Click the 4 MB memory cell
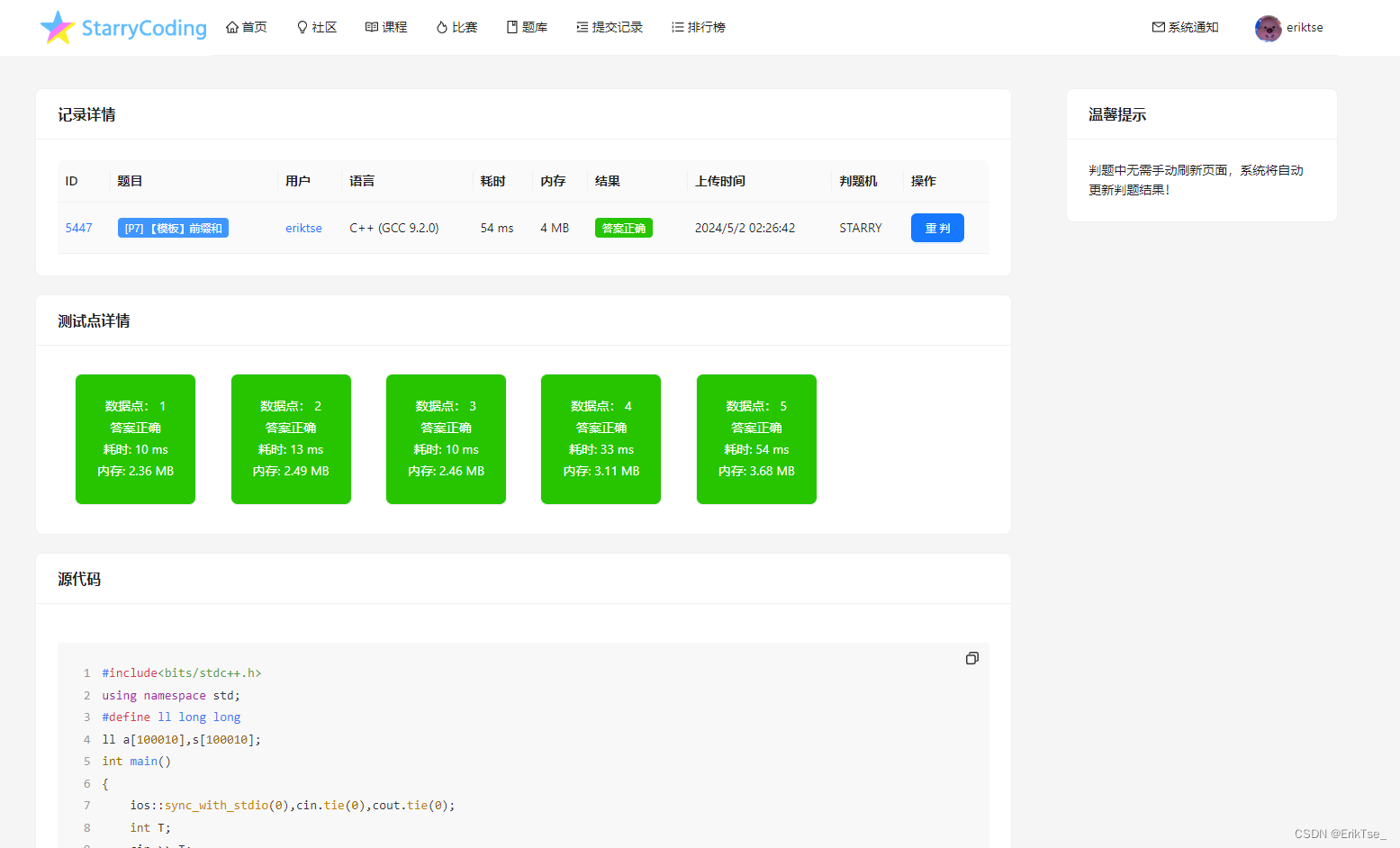The width and height of the screenshot is (1400, 848). point(555,228)
